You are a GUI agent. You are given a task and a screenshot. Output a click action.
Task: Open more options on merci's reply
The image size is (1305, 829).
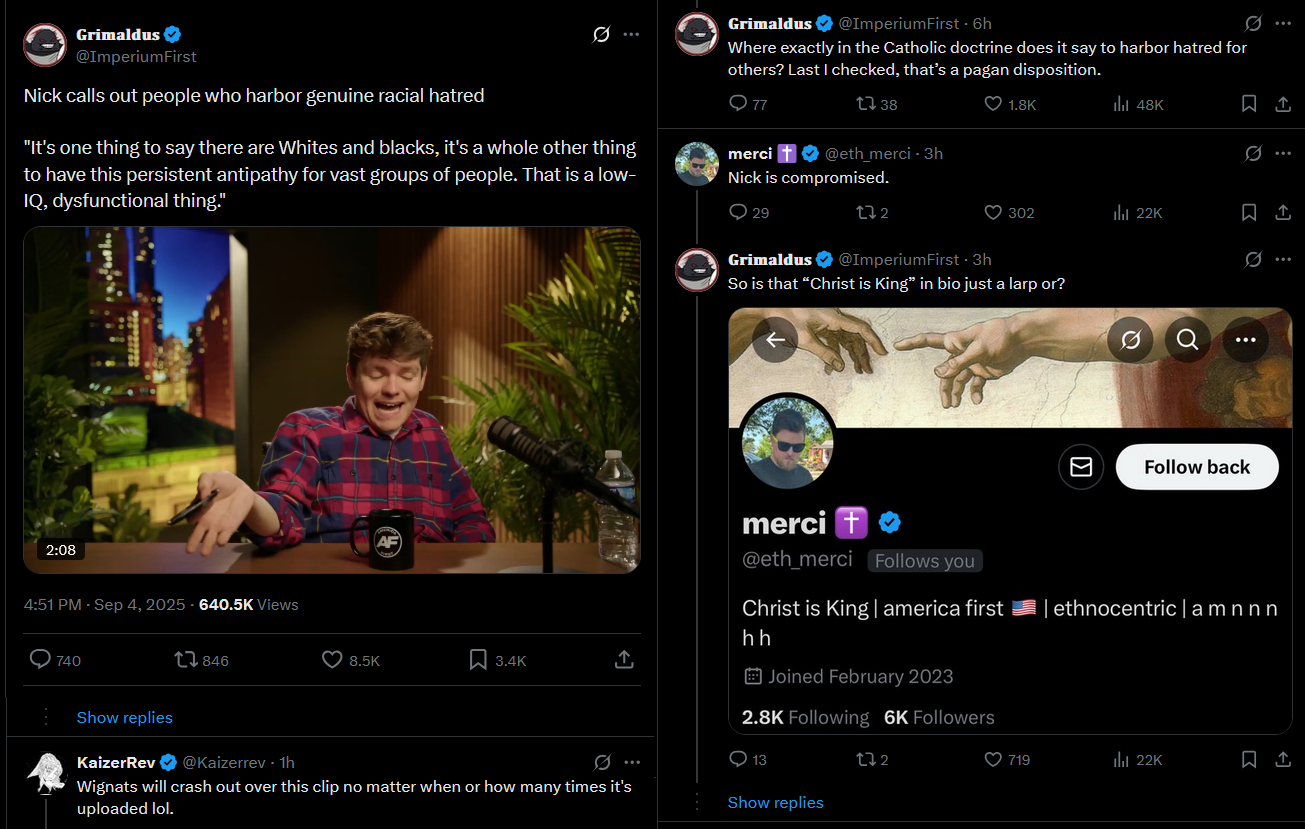point(1283,153)
